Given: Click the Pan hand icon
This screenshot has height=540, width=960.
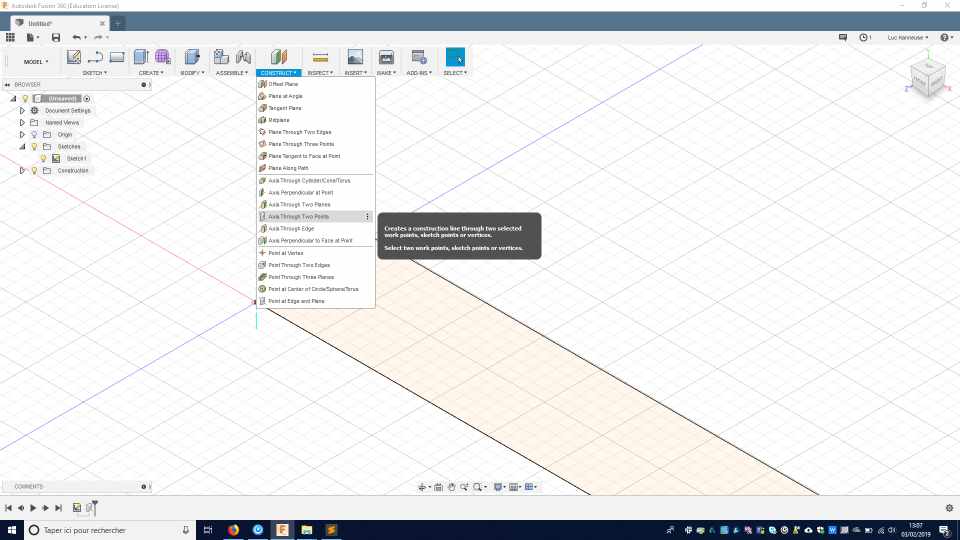Looking at the screenshot, I should (x=452, y=487).
